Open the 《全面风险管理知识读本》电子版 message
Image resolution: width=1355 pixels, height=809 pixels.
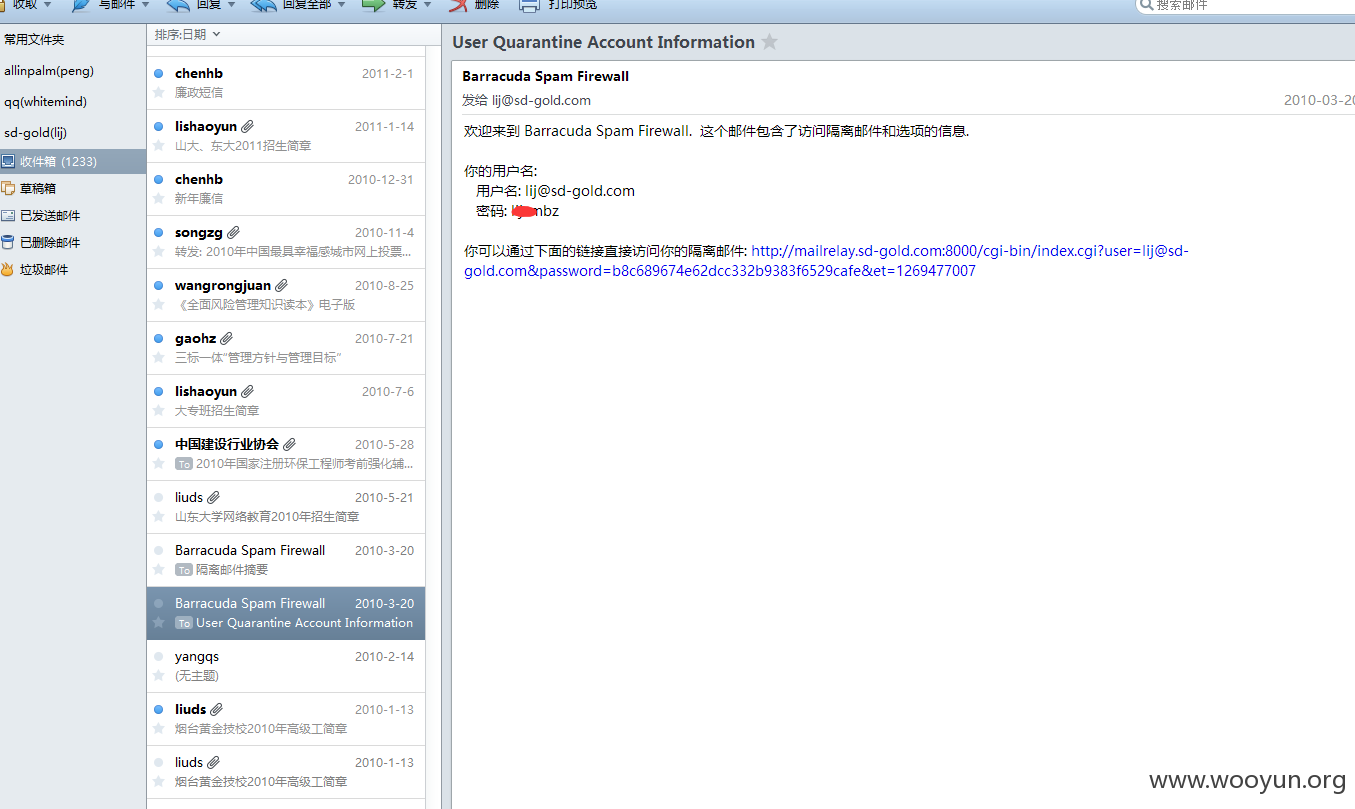pyautogui.click(x=286, y=295)
